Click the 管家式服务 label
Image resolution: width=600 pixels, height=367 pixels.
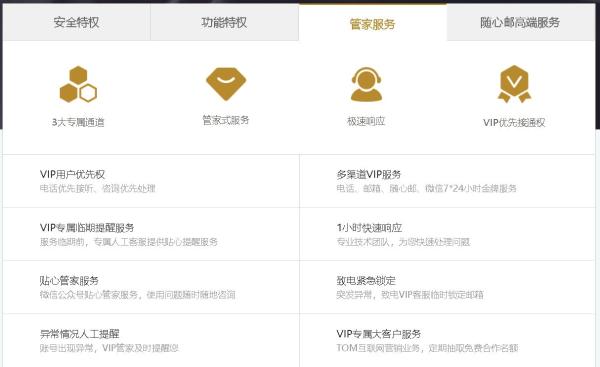[x=226, y=120]
